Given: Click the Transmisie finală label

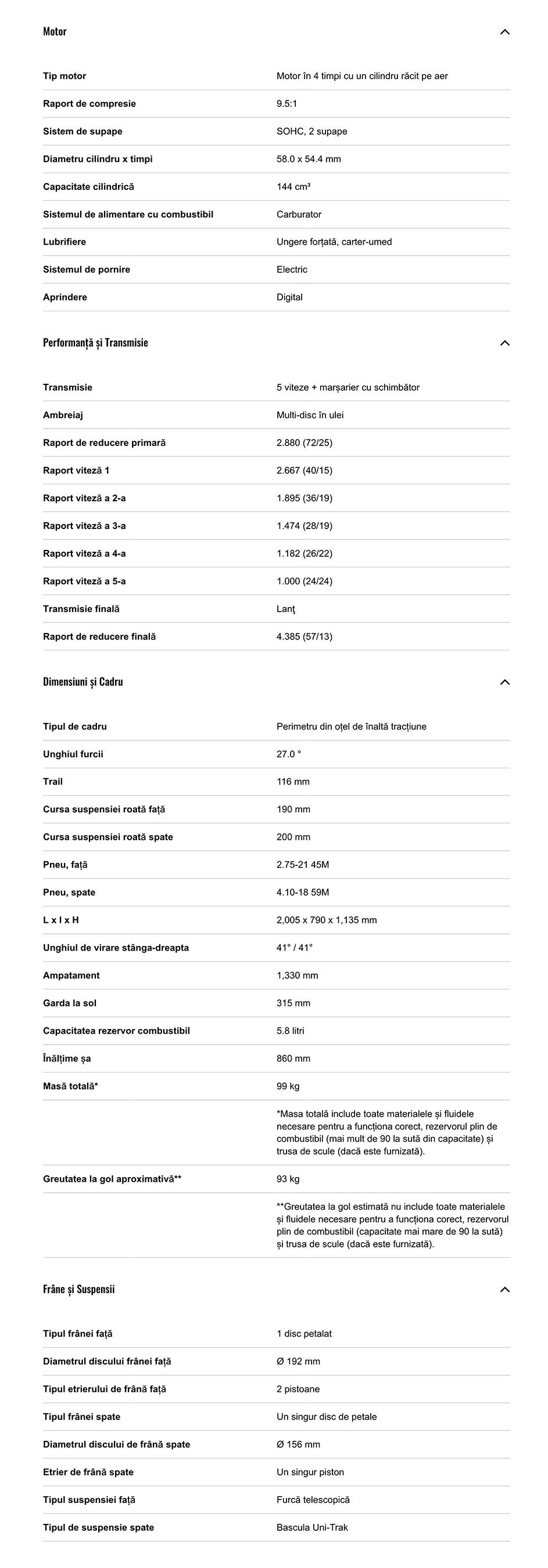Looking at the screenshot, I should coord(81,609).
